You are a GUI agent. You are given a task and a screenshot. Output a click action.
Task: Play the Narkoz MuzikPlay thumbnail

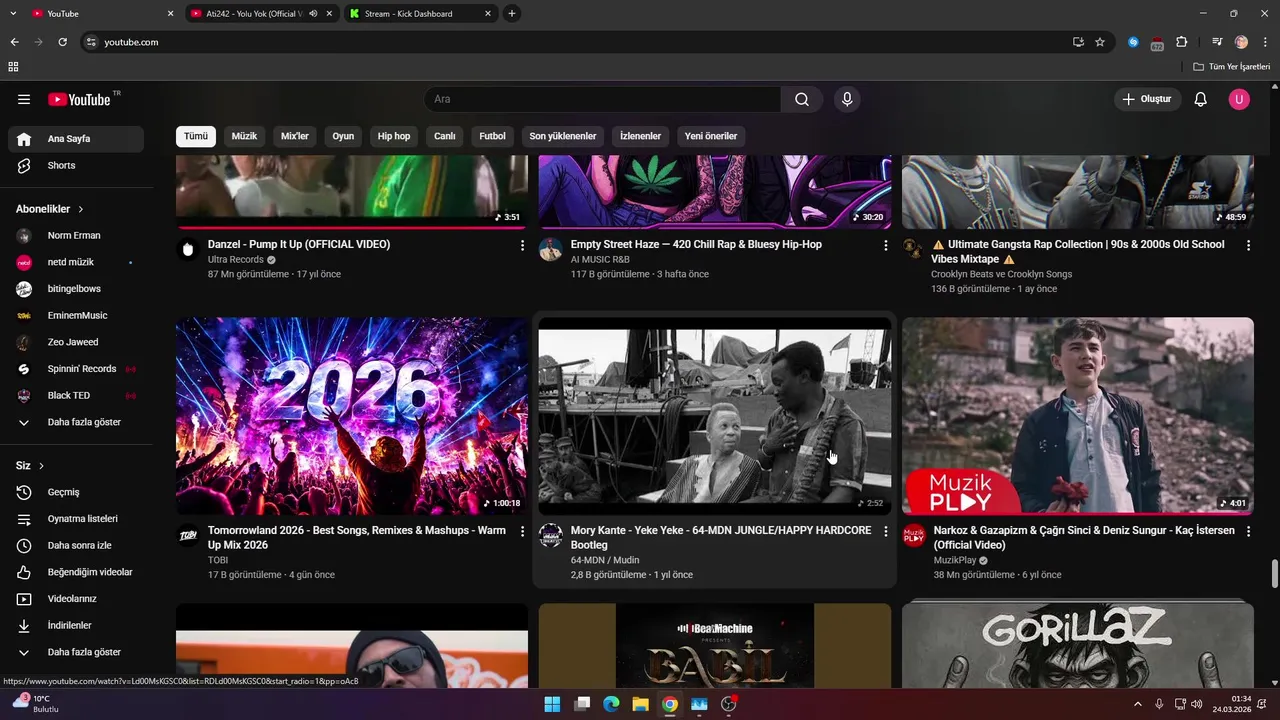pos(1078,416)
